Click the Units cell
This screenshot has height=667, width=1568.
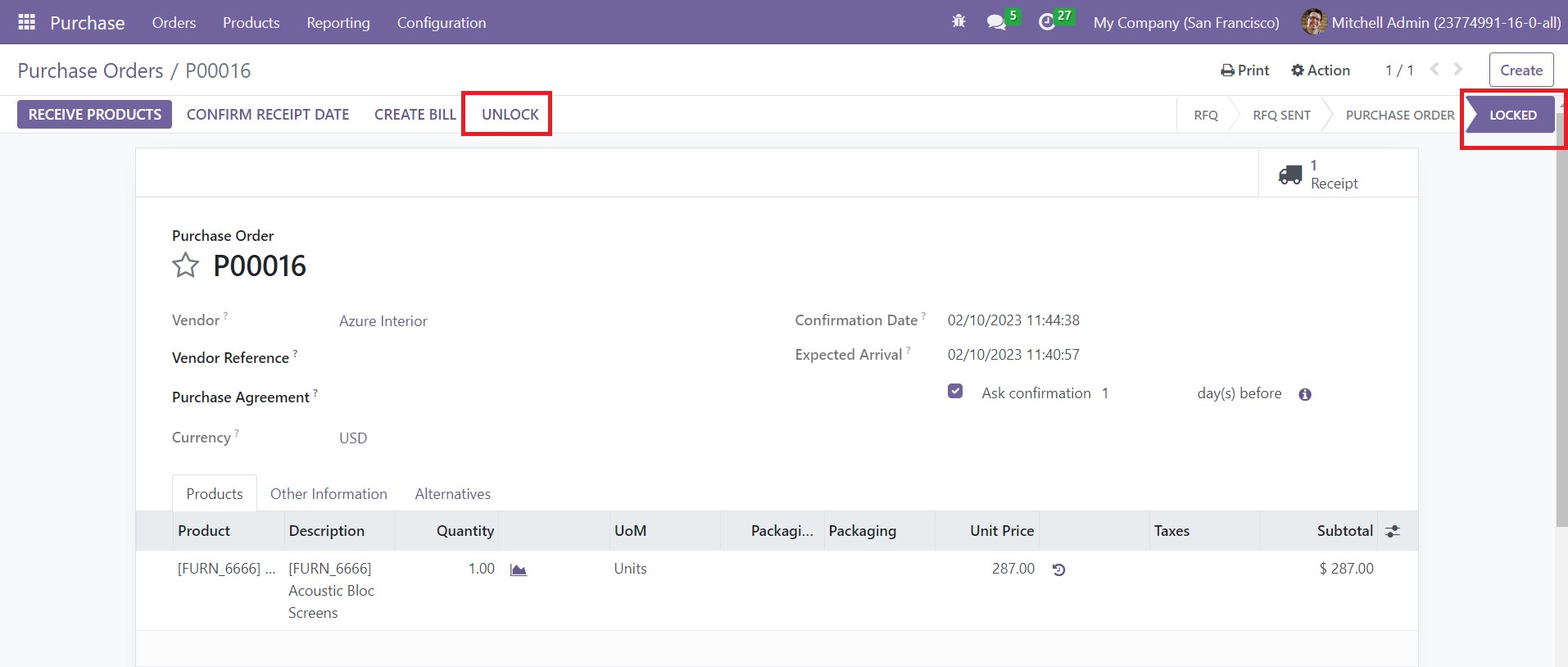pos(630,569)
